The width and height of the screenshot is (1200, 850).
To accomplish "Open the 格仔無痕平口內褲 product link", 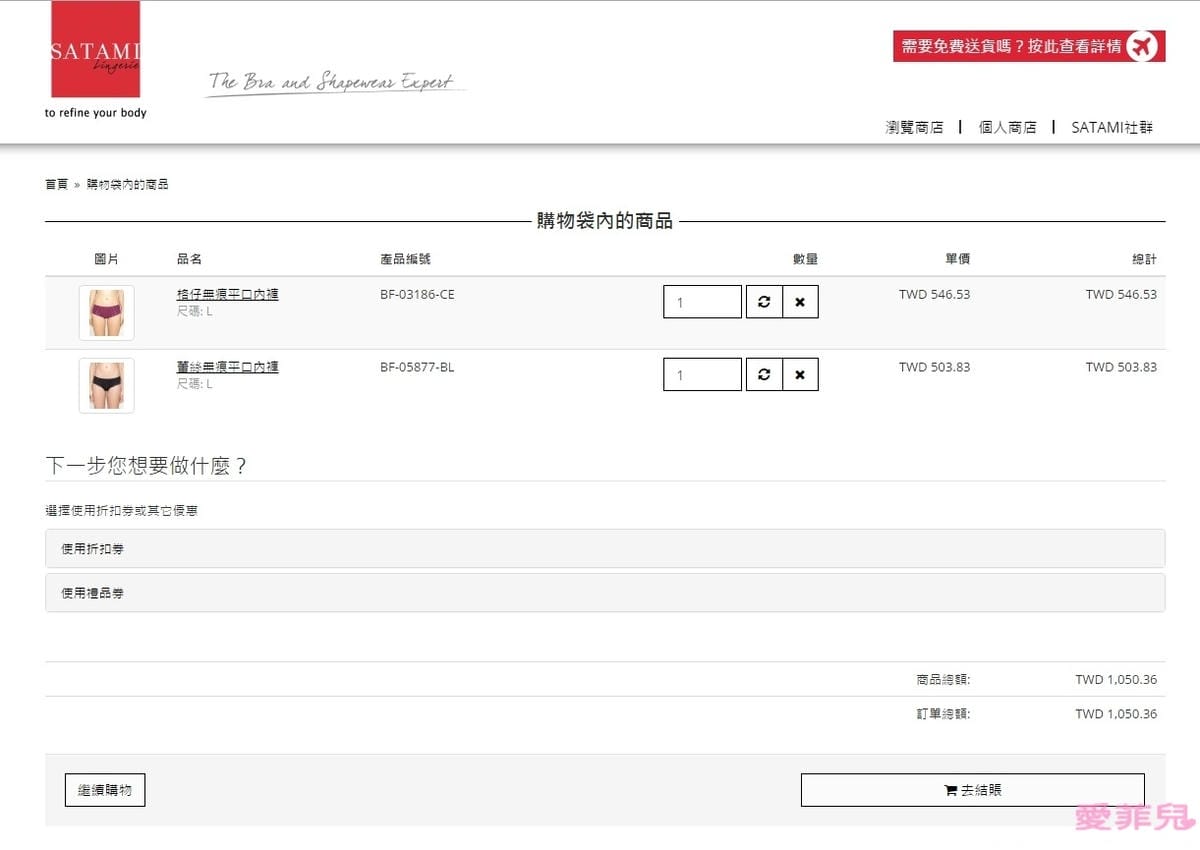I will point(227,295).
